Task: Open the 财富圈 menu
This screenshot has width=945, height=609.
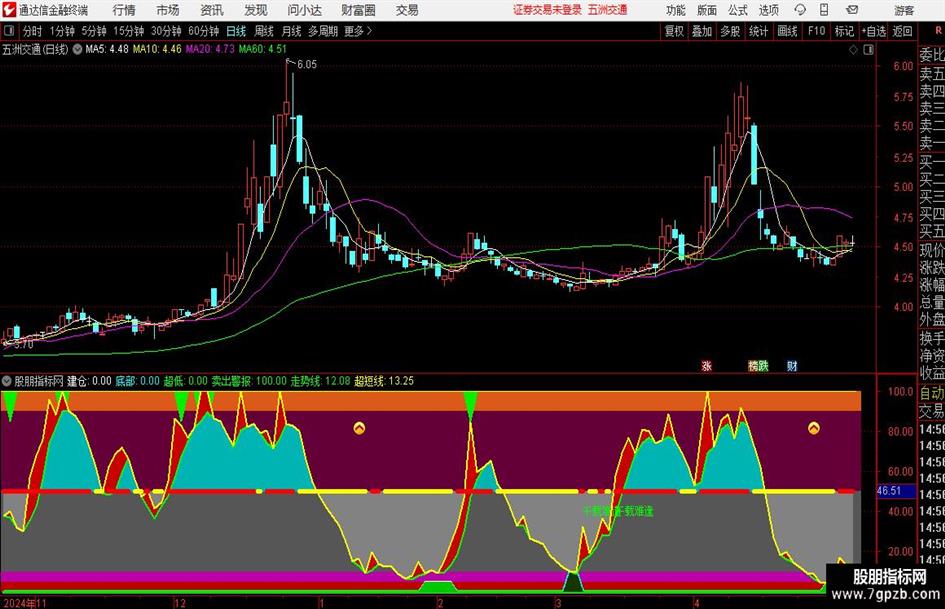Action: click(358, 10)
